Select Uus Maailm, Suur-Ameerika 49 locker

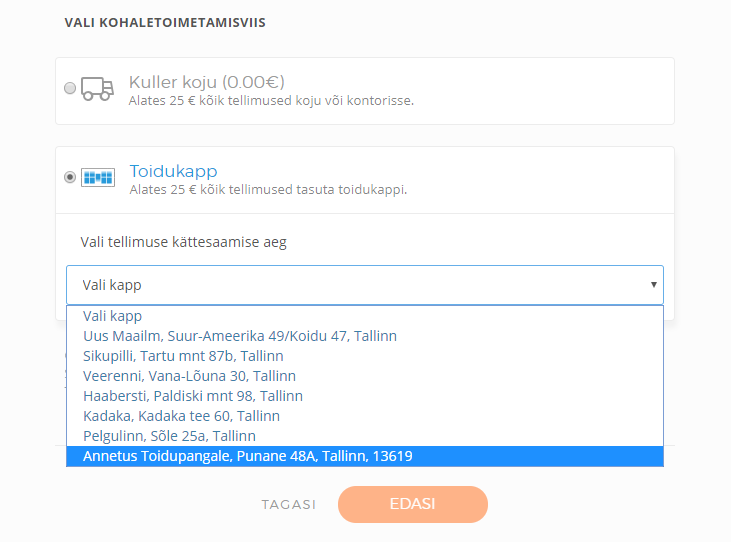tap(365, 336)
